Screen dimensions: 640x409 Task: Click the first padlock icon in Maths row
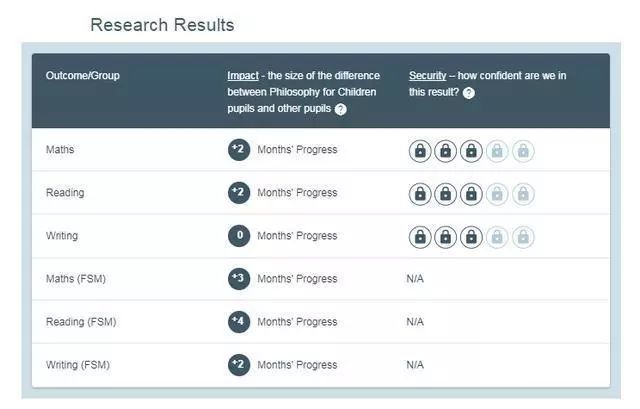(420, 151)
